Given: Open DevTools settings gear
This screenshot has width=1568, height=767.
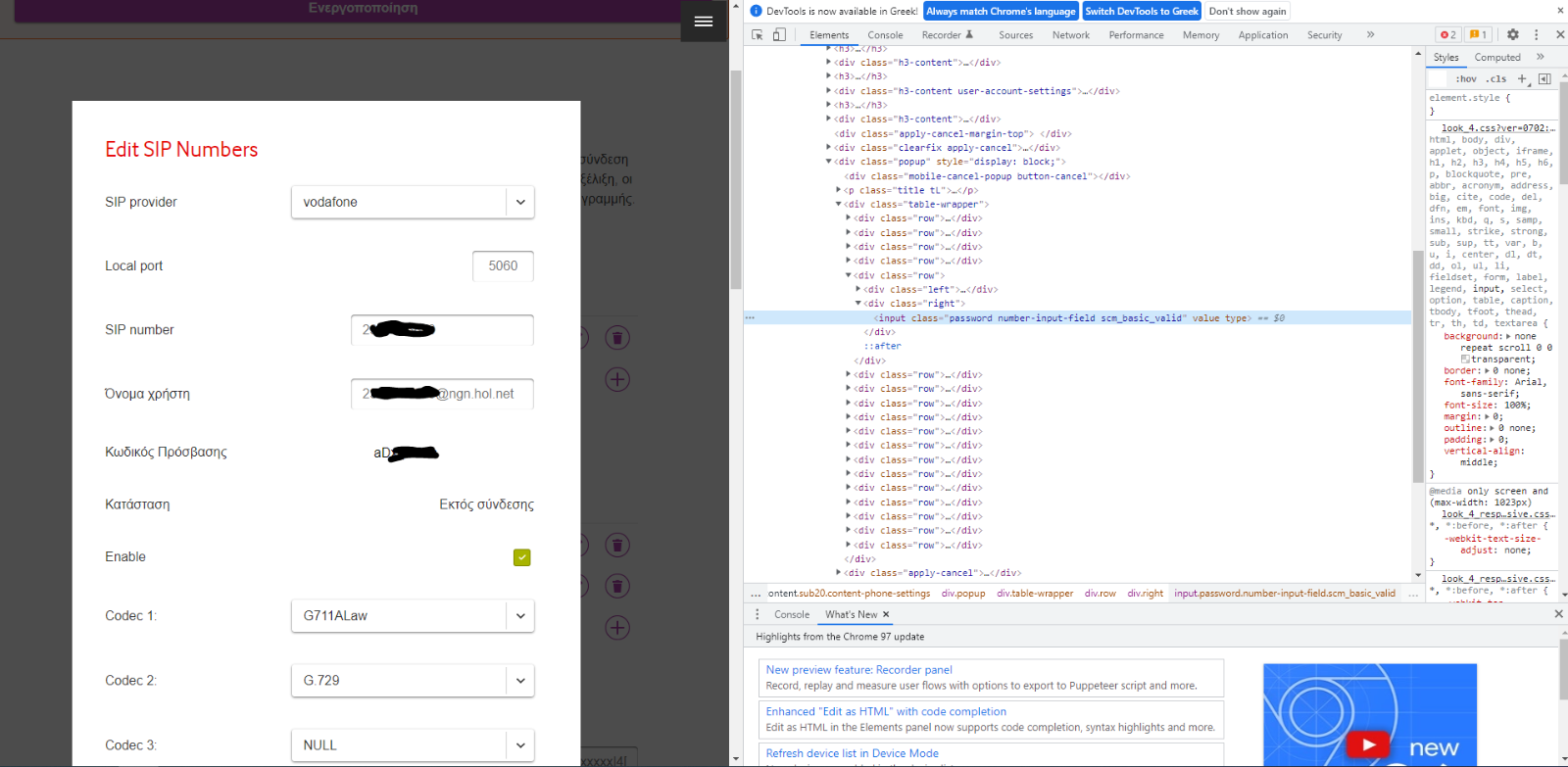Looking at the screenshot, I should pos(1513,34).
